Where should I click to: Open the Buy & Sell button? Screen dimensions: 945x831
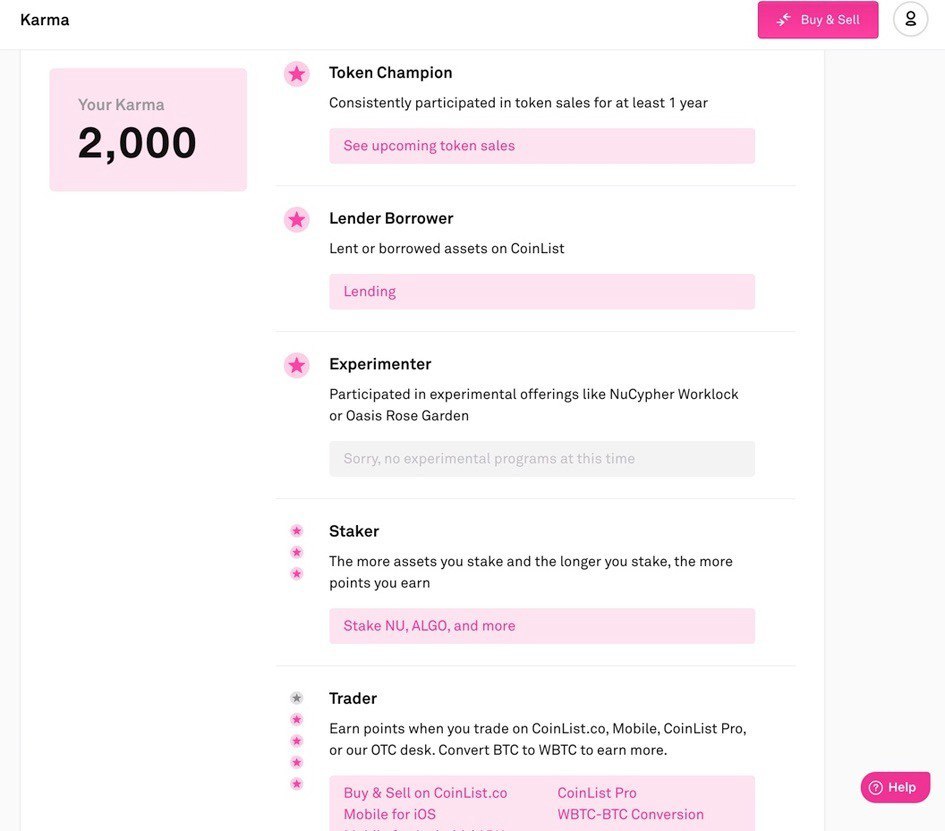[818, 19]
